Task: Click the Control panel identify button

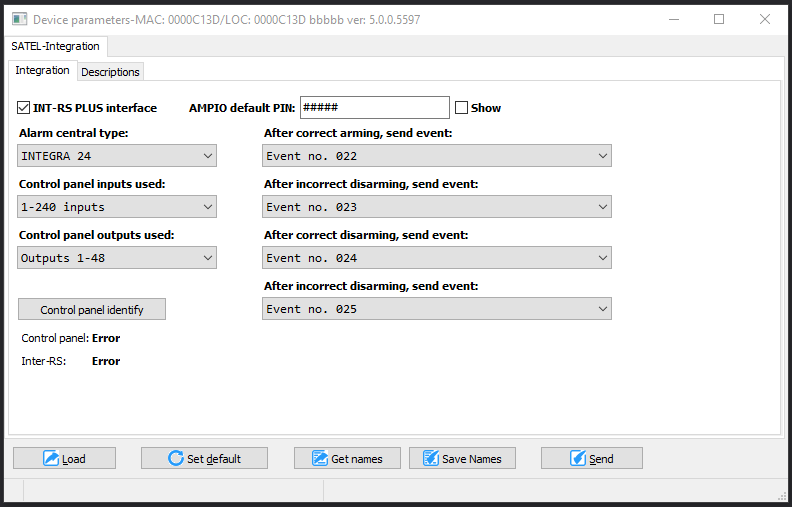Action: [92, 309]
